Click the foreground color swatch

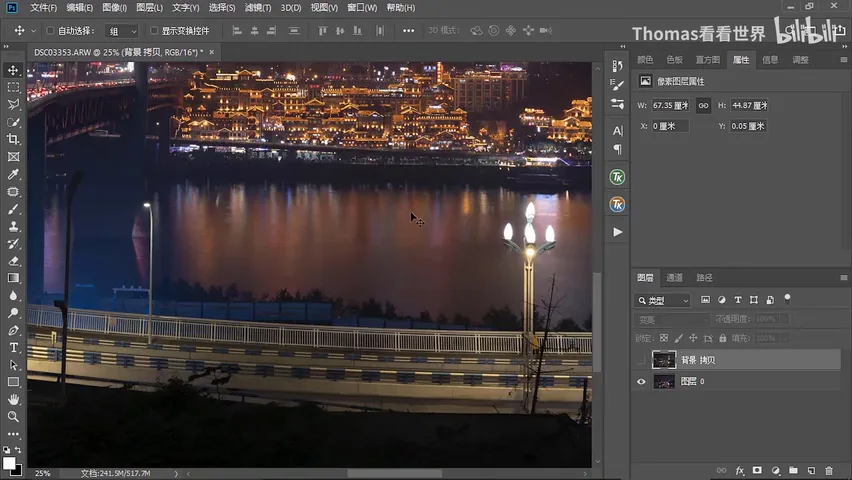[9, 463]
